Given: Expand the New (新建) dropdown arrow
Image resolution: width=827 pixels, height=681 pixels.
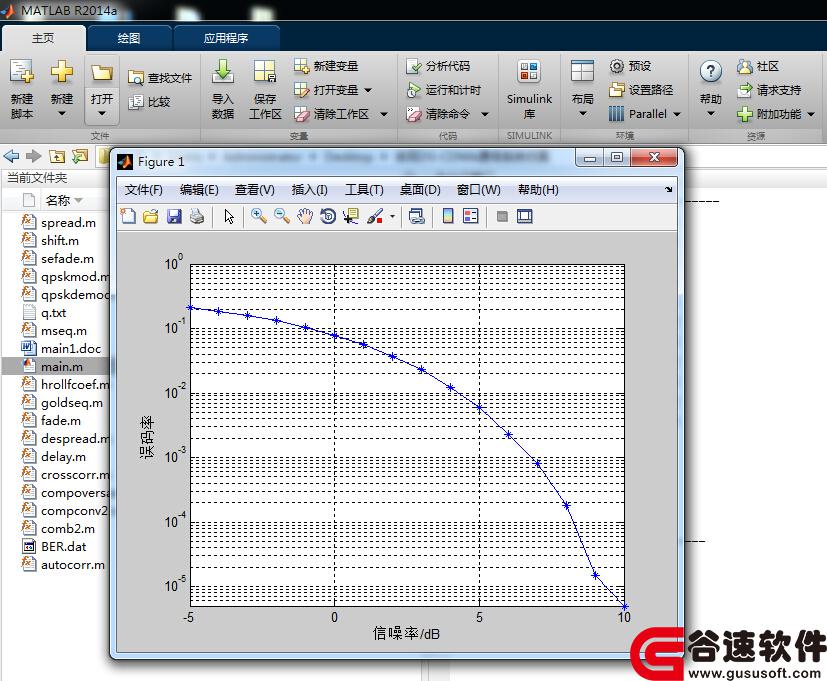Looking at the screenshot, I should [x=62, y=113].
